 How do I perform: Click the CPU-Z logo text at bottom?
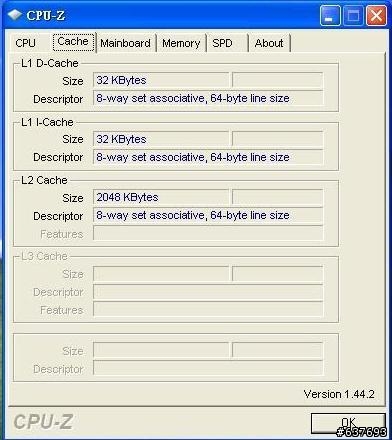43,422
